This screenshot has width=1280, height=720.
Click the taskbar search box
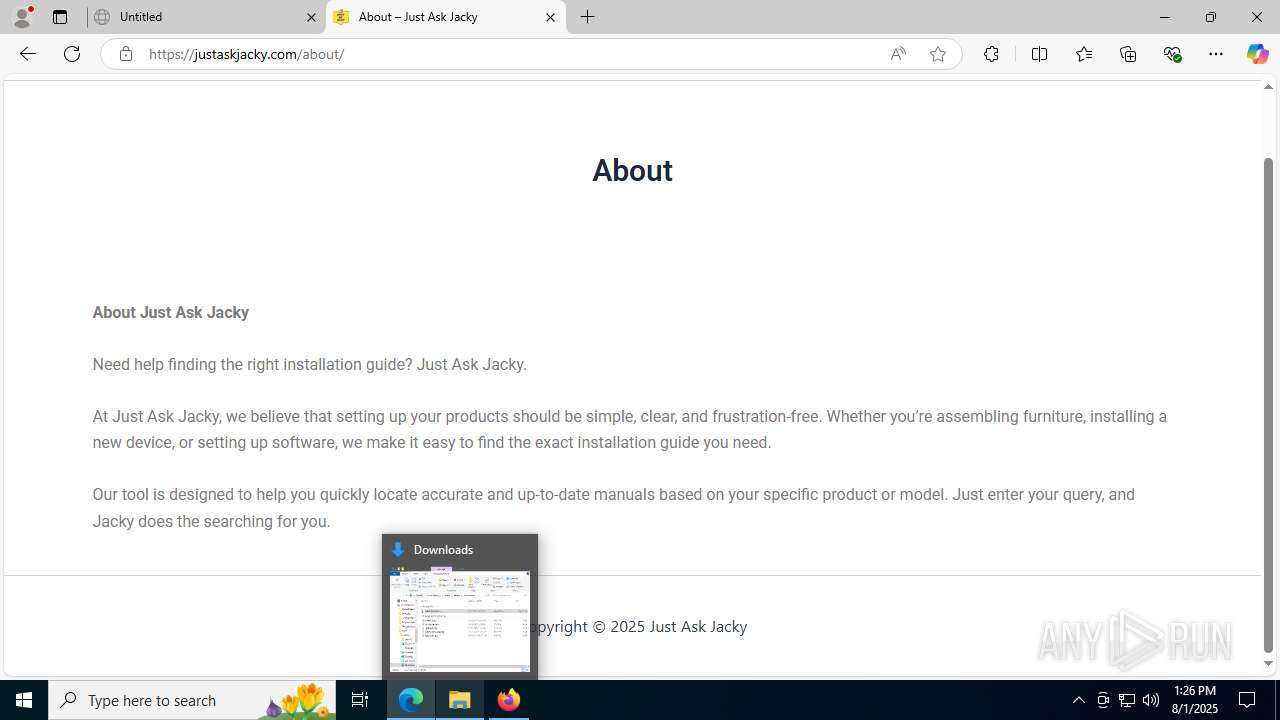point(192,700)
